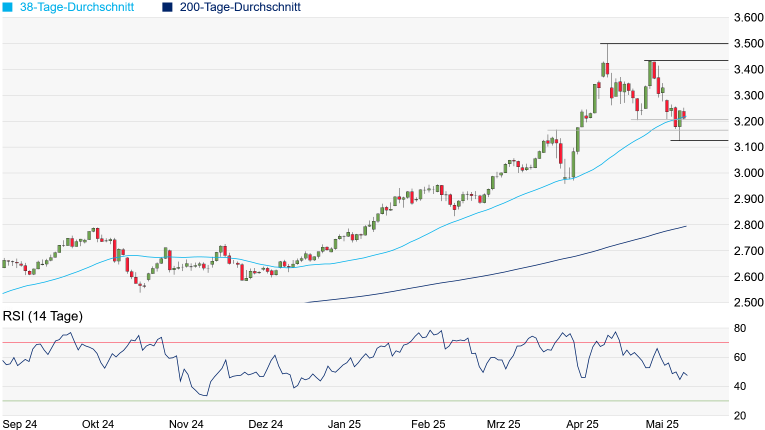This screenshot has width=765, height=430.
Task: Select the "200-Tage-Durchschnitt" legend label
Action: 241,7
